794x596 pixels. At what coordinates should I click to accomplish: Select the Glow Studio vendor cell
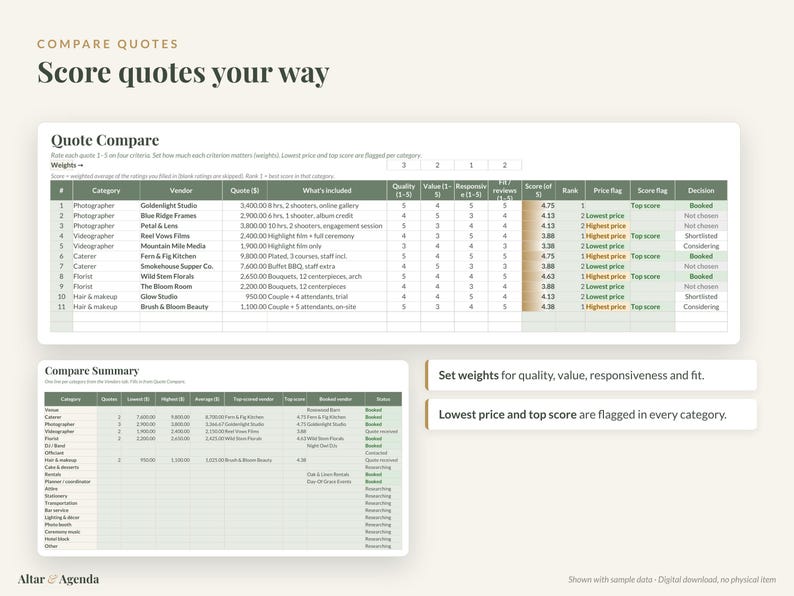tap(181, 297)
